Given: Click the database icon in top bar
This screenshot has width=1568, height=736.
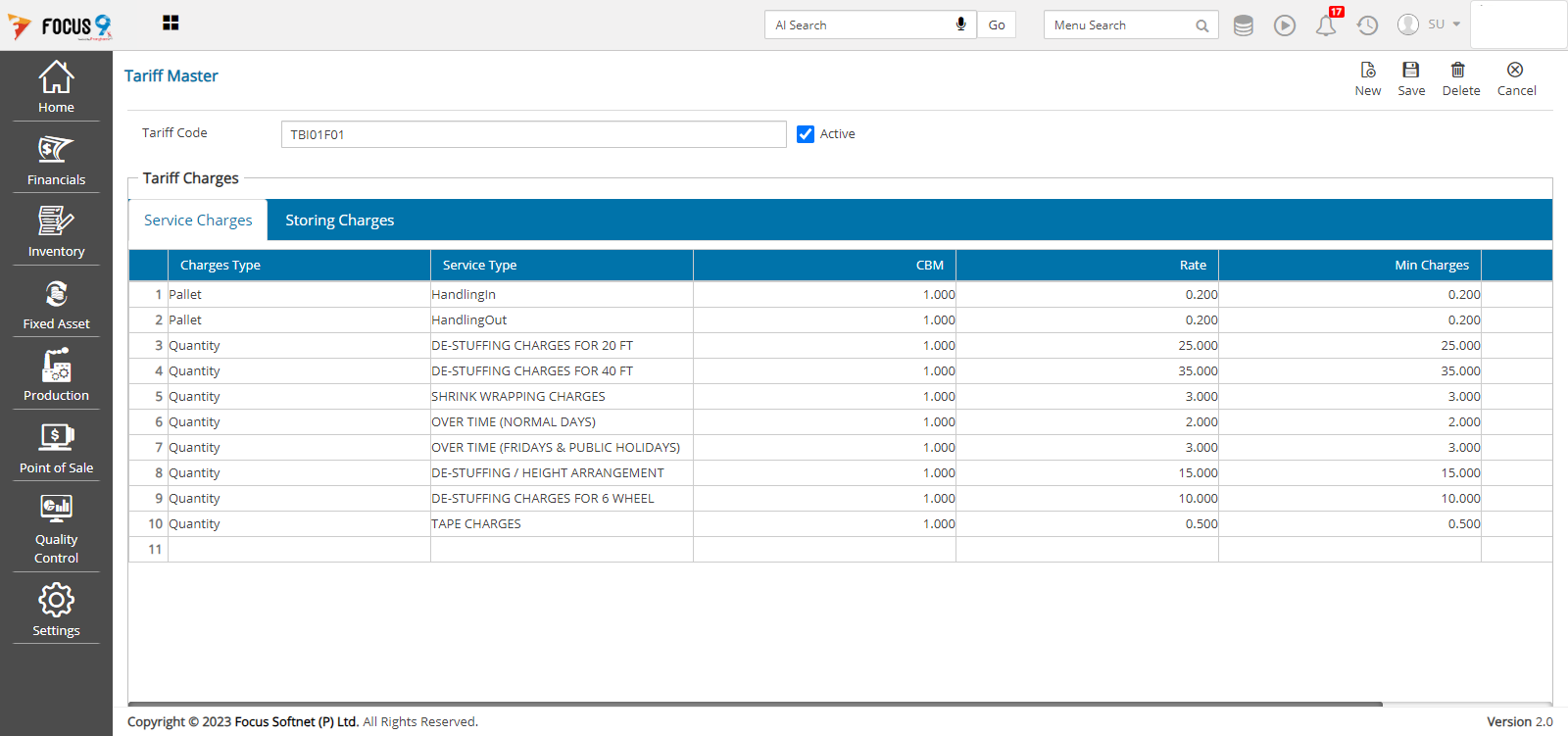Looking at the screenshot, I should [1243, 25].
